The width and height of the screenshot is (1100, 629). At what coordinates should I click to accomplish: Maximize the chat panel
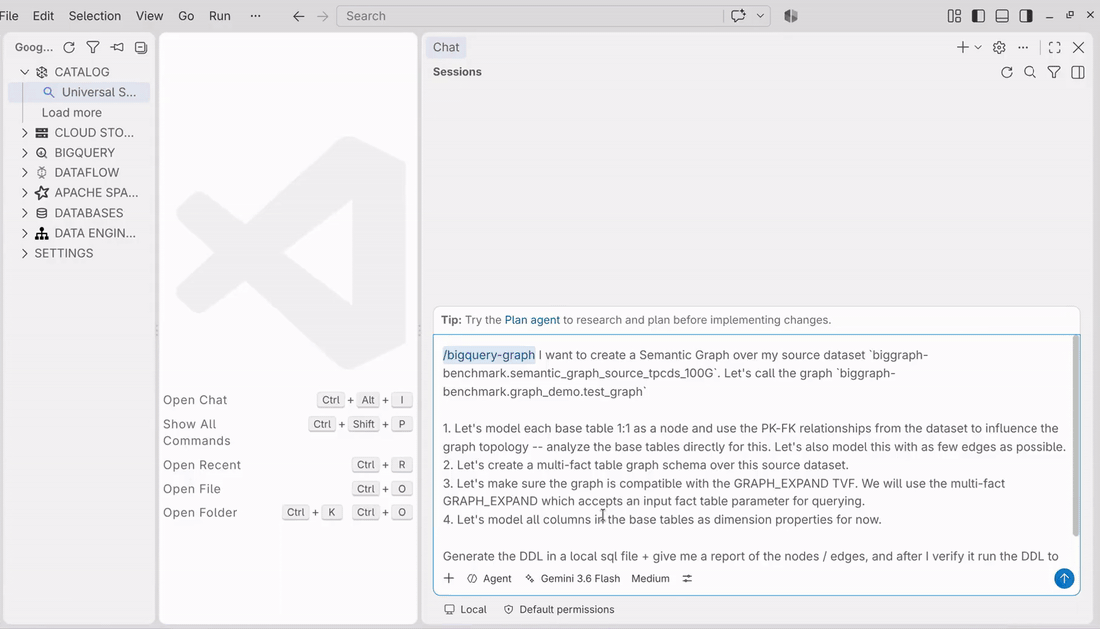[1054, 47]
